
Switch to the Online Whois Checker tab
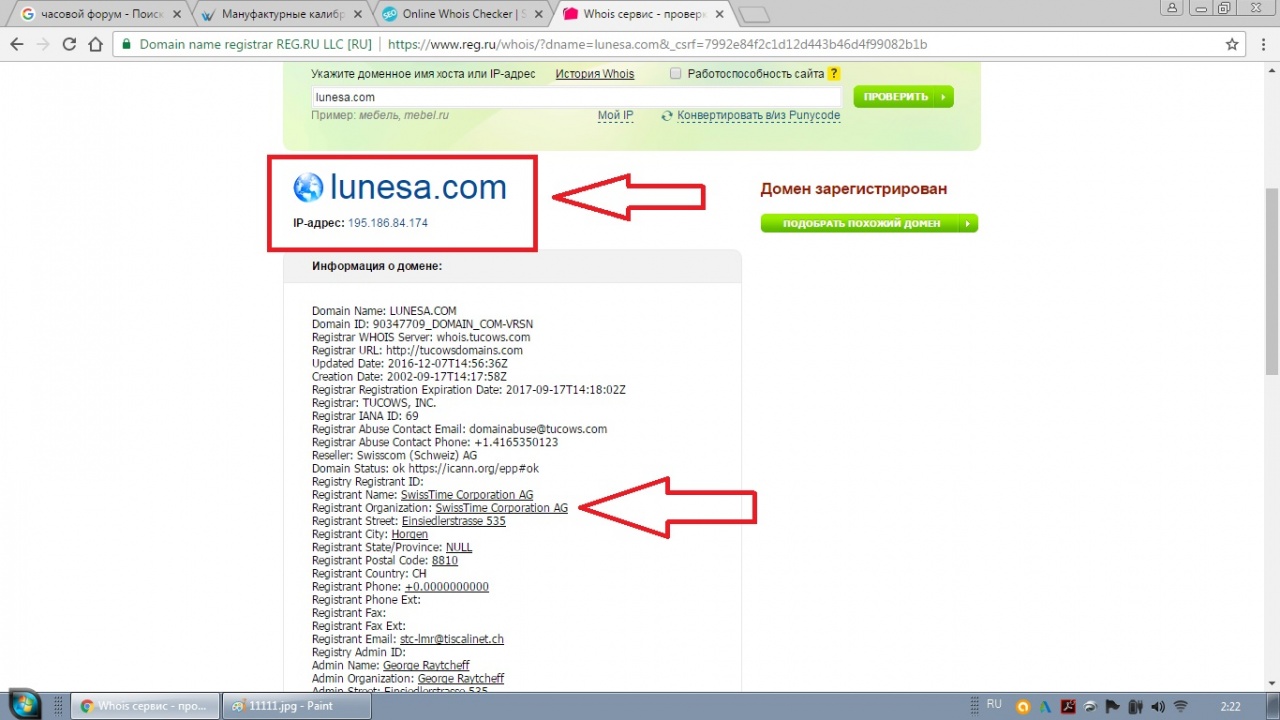click(458, 15)
